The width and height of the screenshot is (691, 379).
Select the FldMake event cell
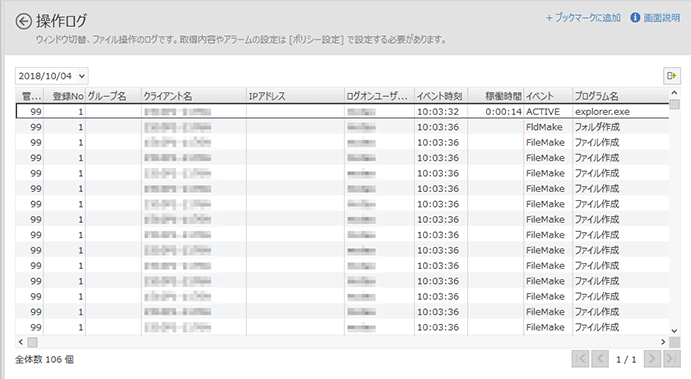click(x=548, y=127)
